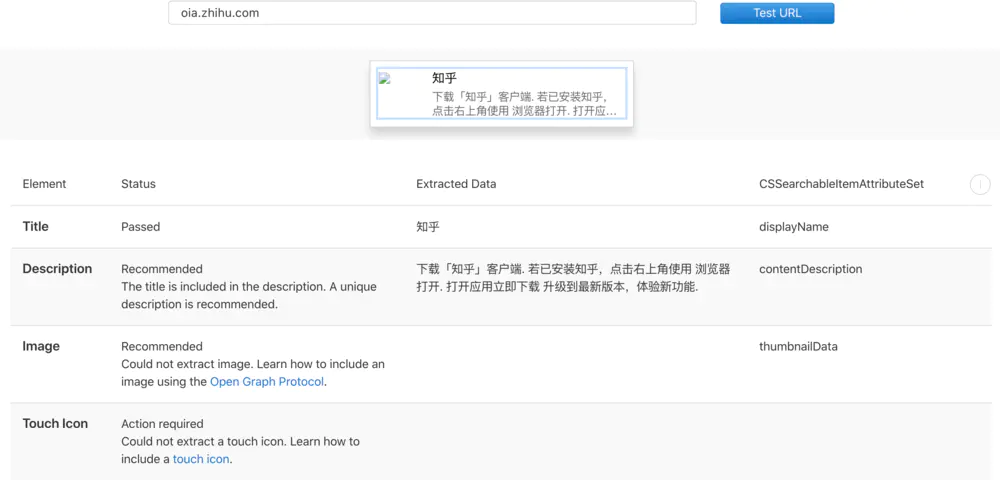Click the thumbnailData attribute cell

click(x=798, y=346)
